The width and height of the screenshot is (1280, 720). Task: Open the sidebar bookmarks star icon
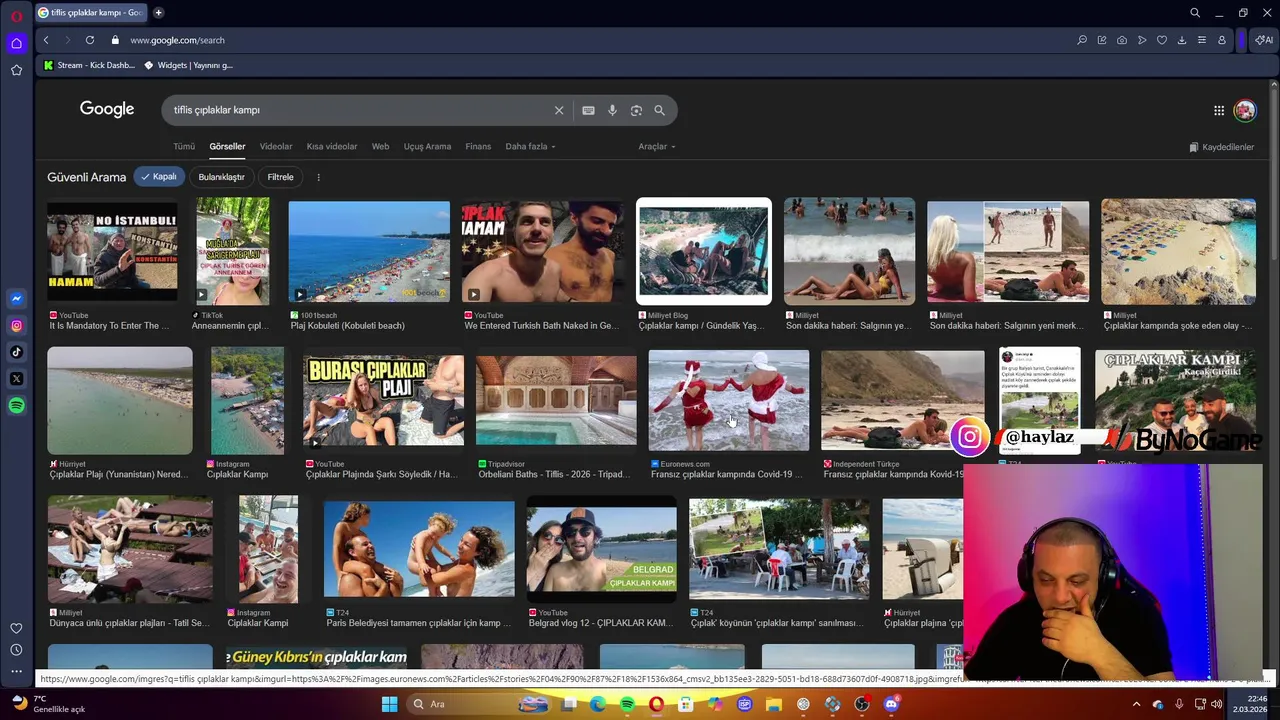point(16,70)
